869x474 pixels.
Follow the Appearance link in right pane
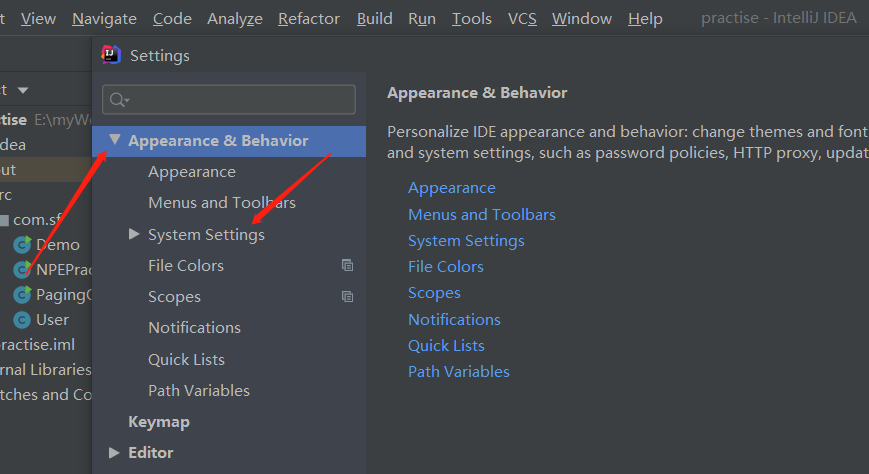coord(452,188)
